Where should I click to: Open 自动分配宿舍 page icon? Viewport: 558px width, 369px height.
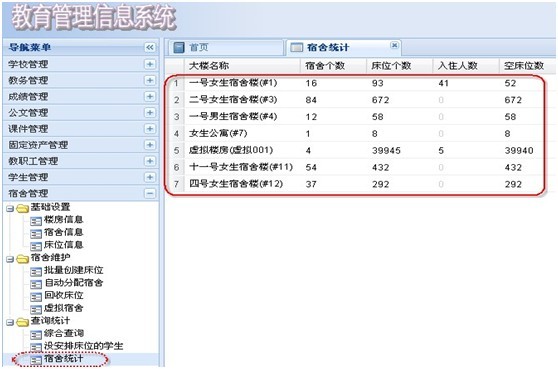click(x=36, y=284)
